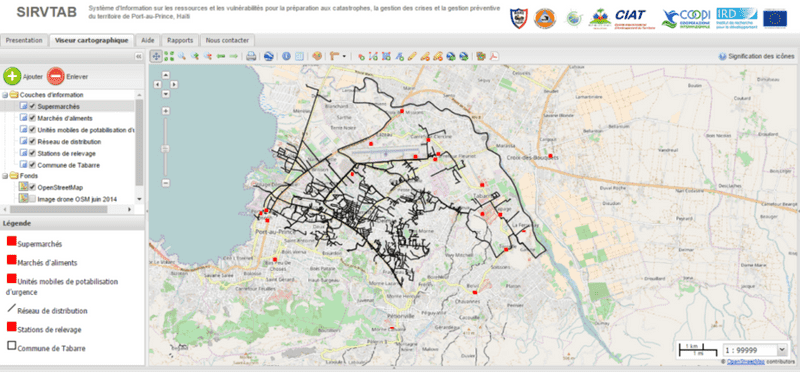This screenshot has height=372, width=800.
Task: Click the draw point tool icon
Action: [x=361, y=57]
